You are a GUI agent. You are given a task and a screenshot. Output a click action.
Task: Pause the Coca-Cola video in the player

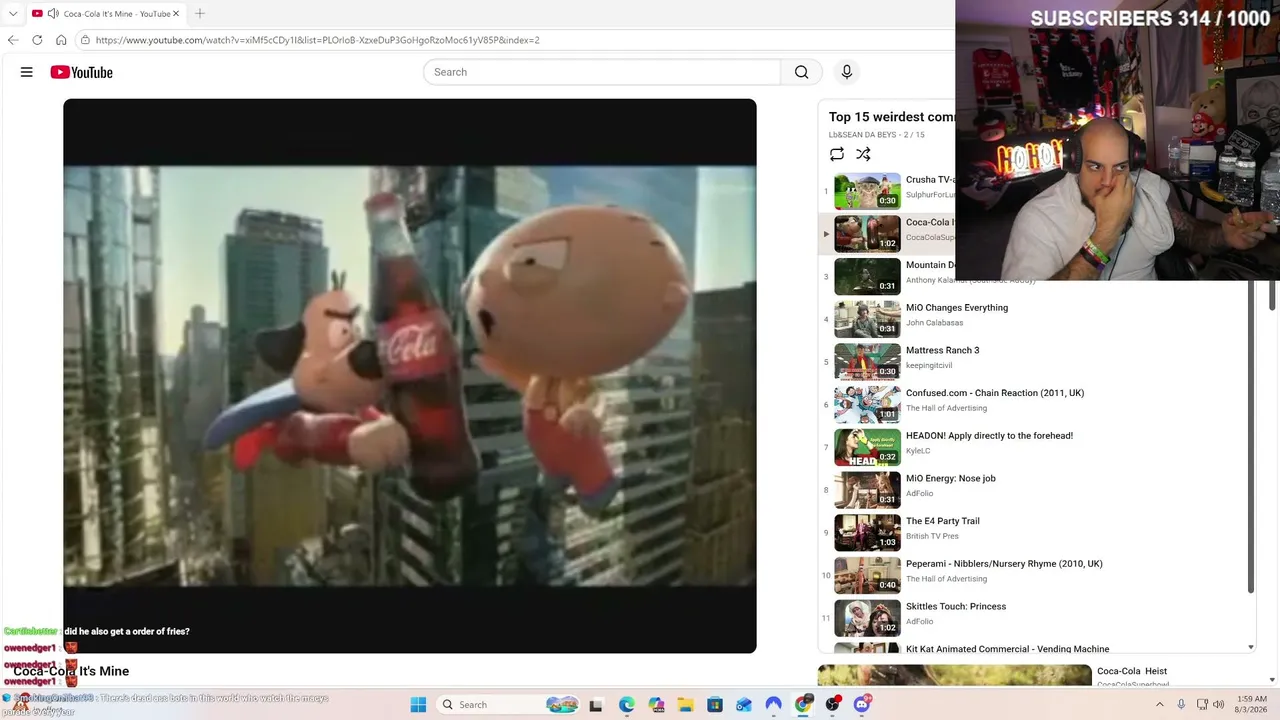409,375
